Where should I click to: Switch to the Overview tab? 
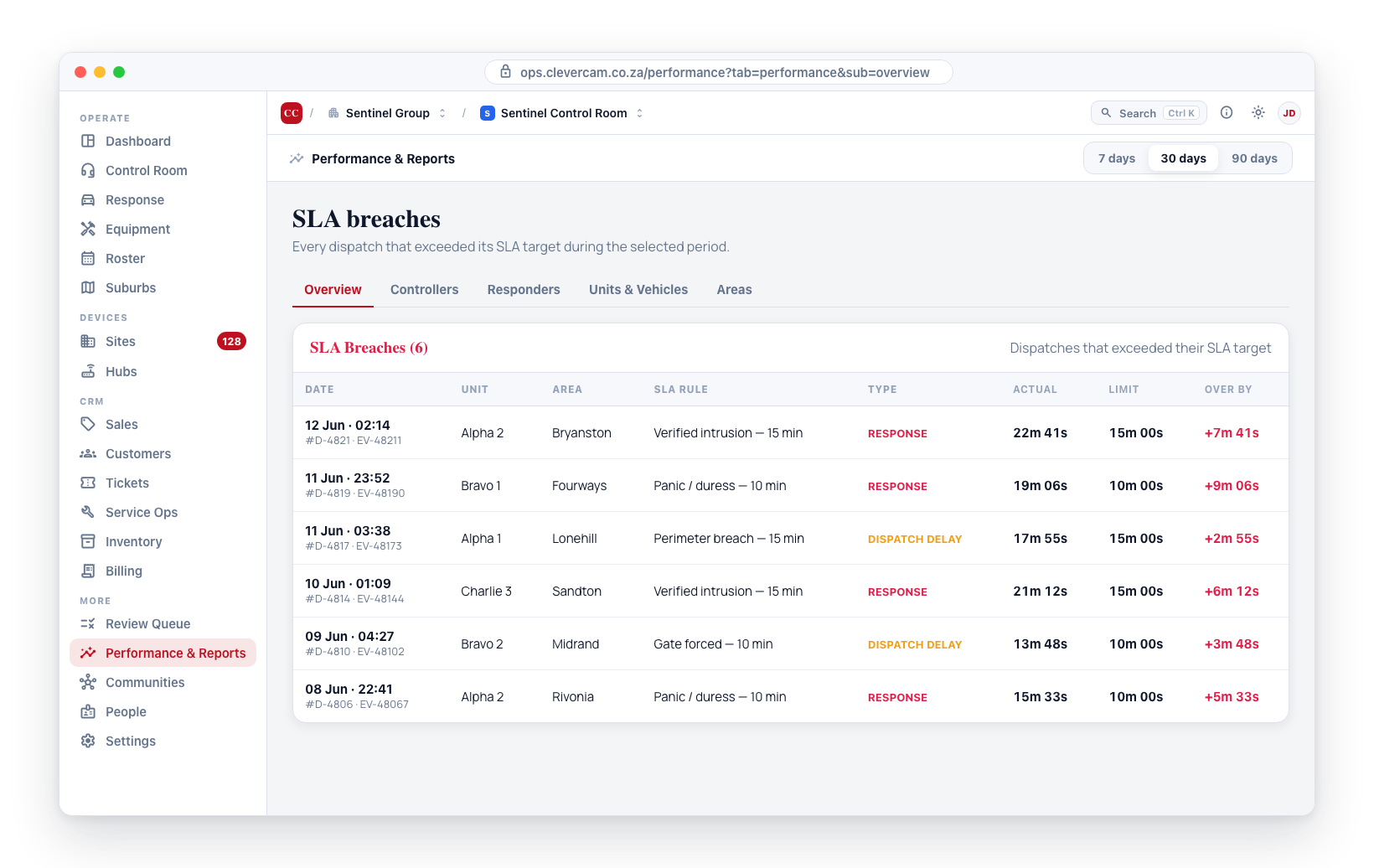click(333, 290)
